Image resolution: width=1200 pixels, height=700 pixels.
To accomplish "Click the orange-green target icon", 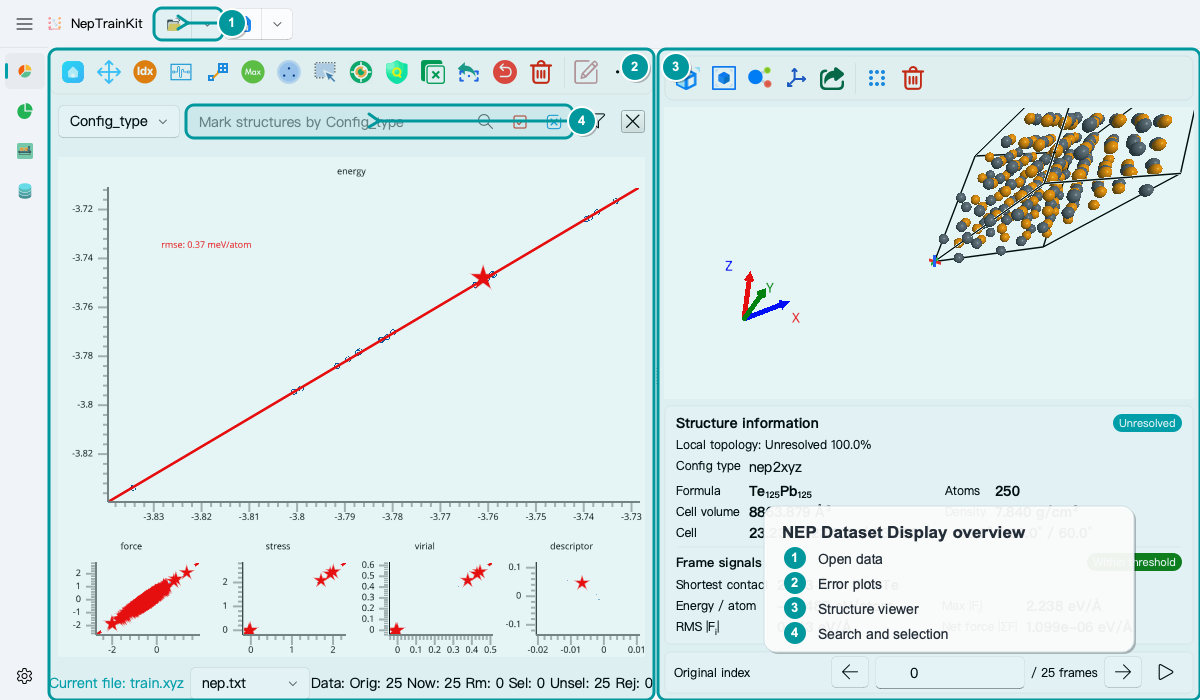I will point(361,72).
